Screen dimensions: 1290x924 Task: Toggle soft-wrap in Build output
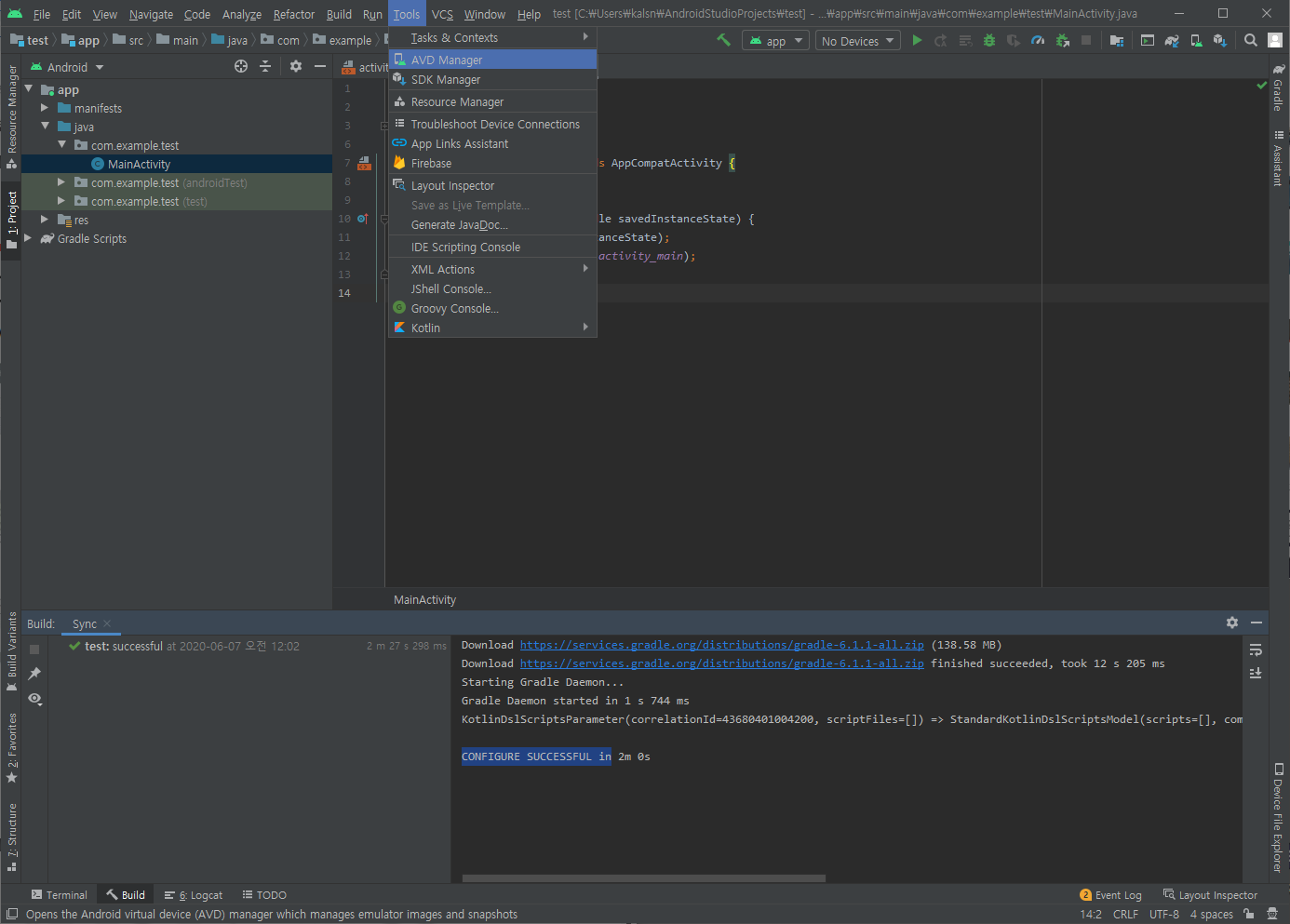coord(1256,649)
